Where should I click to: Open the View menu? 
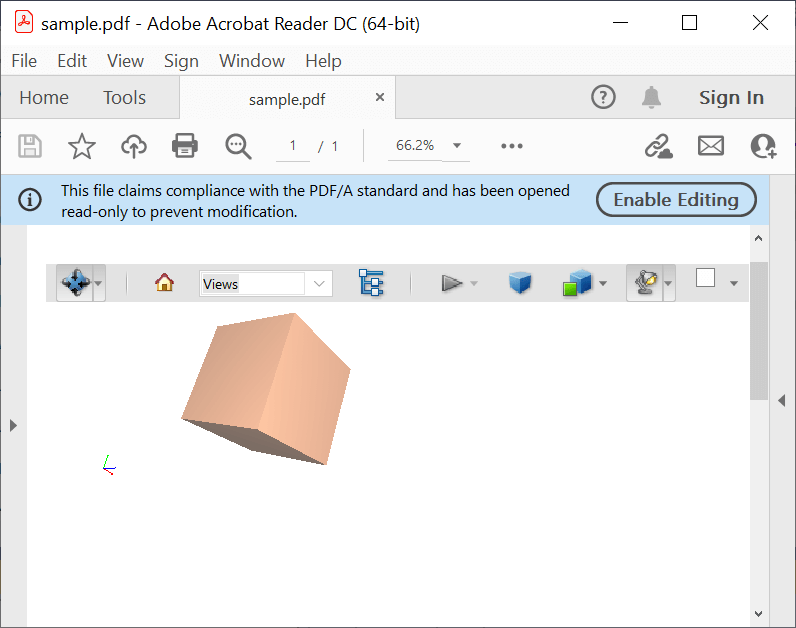point(125,61)
